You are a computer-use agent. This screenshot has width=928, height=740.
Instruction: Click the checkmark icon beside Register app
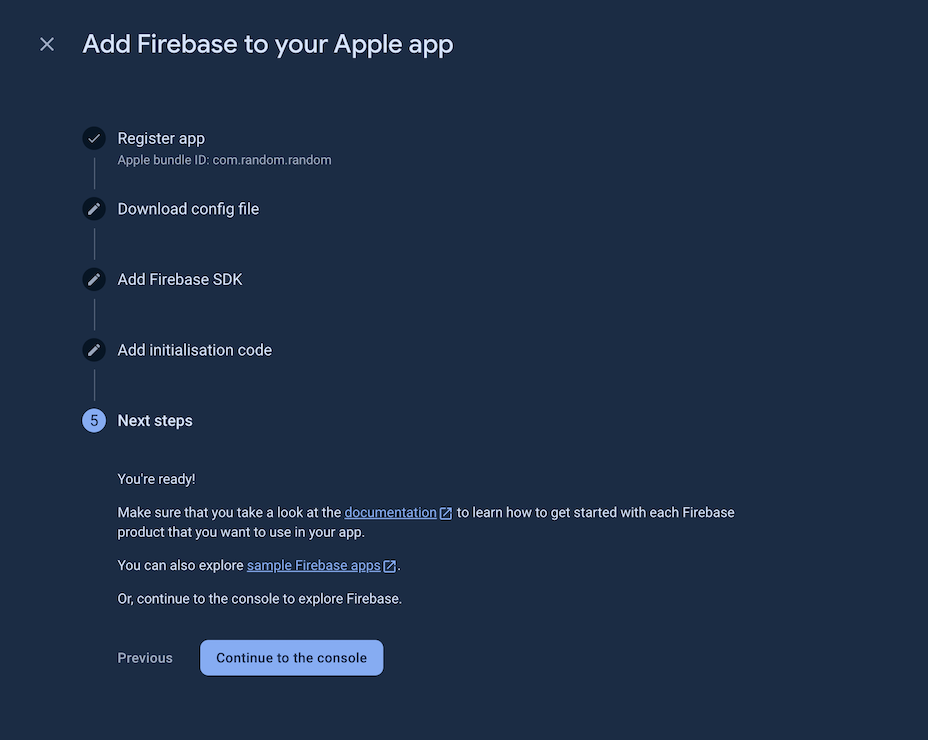[x=94, y=139]
